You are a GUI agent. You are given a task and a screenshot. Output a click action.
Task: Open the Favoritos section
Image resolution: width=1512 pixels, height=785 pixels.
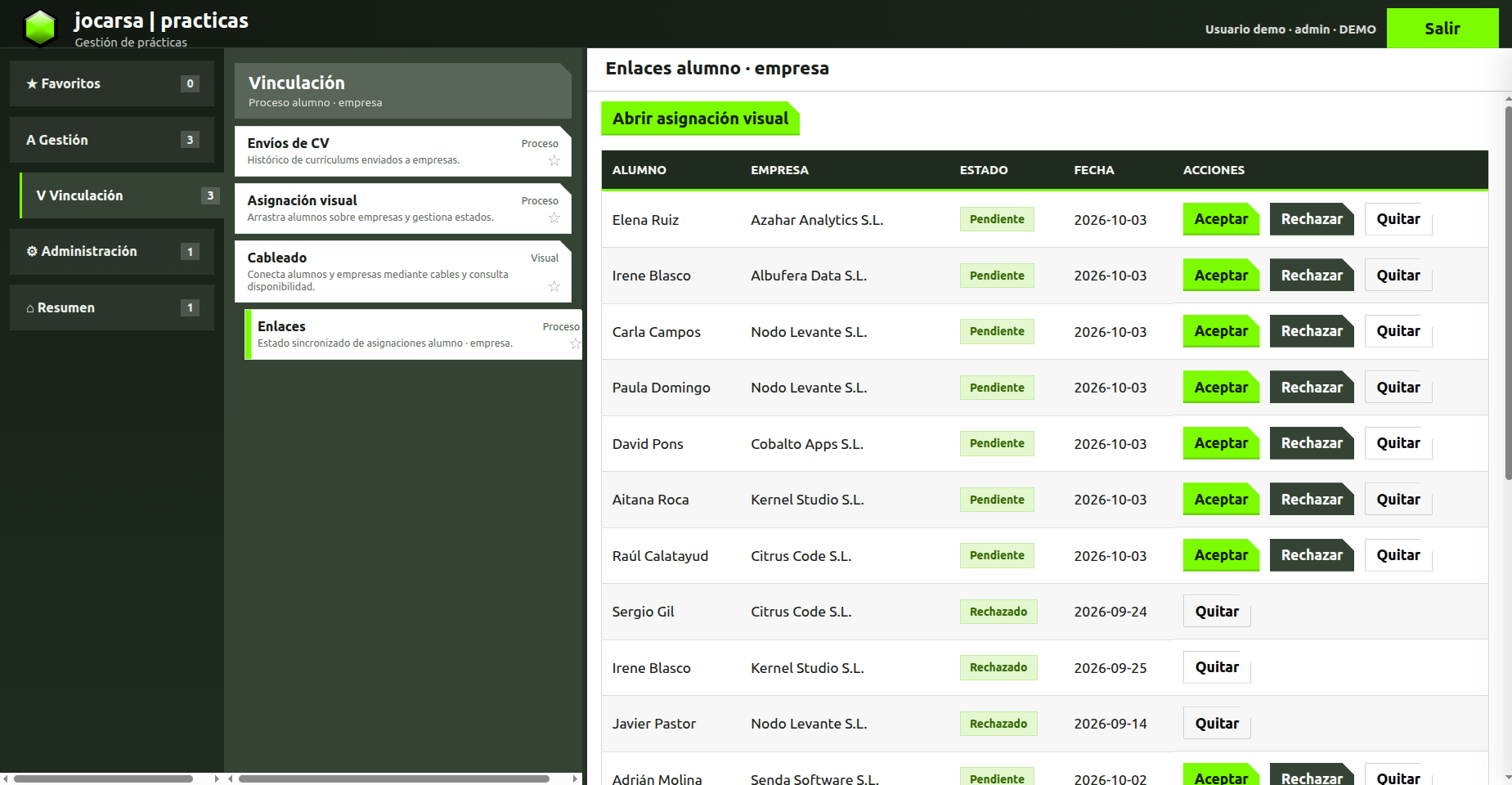coord(112,83)
